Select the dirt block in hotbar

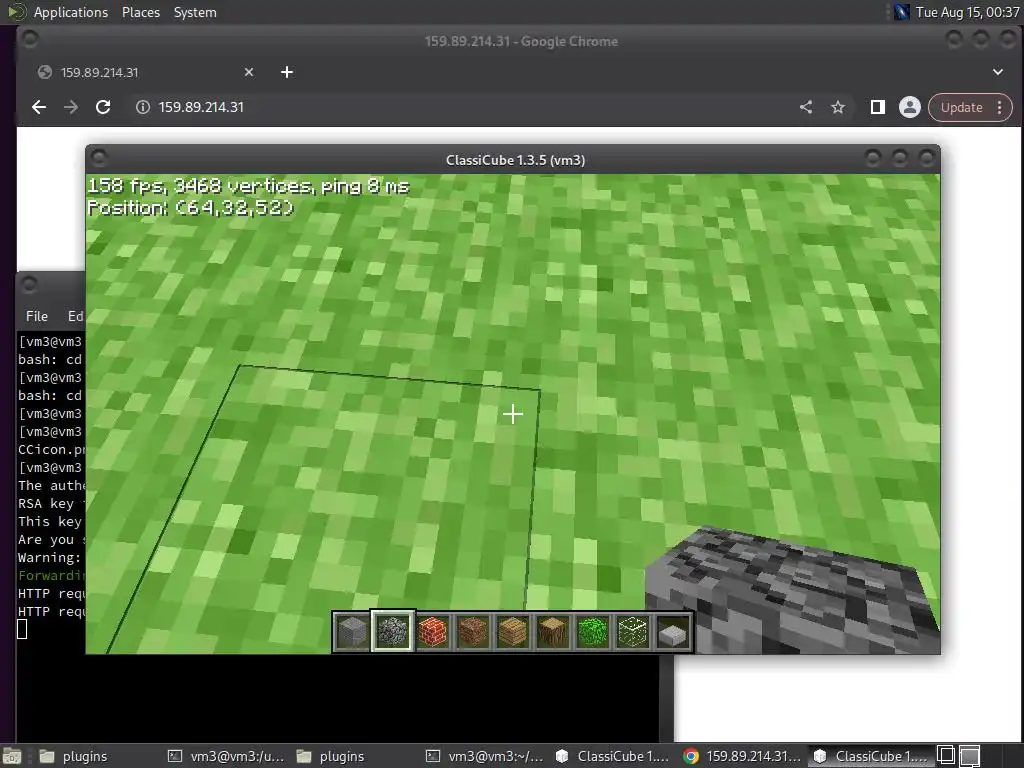tap(473, 632)
